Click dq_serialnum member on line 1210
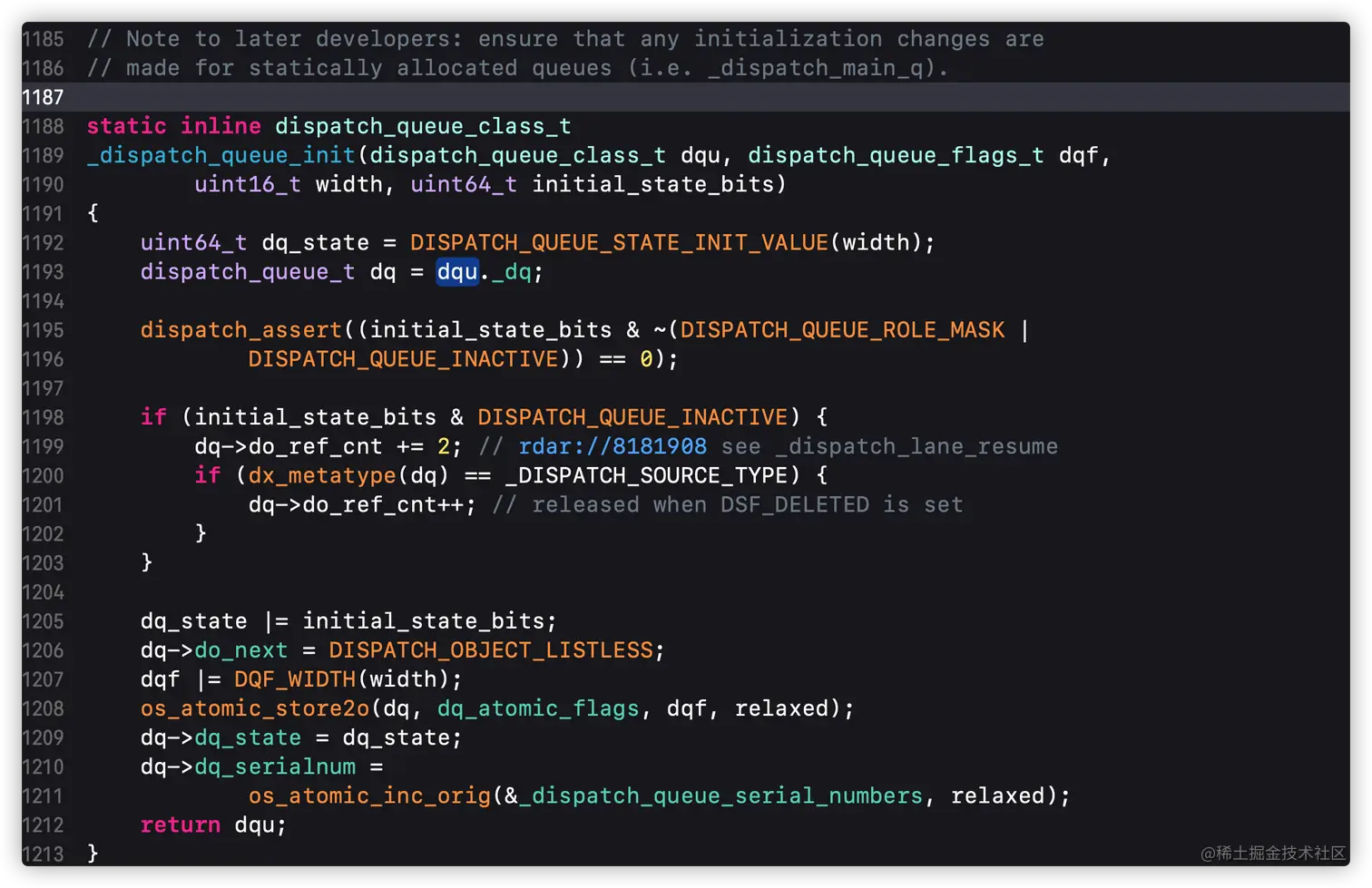Screen dimensions: 1372x888 275,766
